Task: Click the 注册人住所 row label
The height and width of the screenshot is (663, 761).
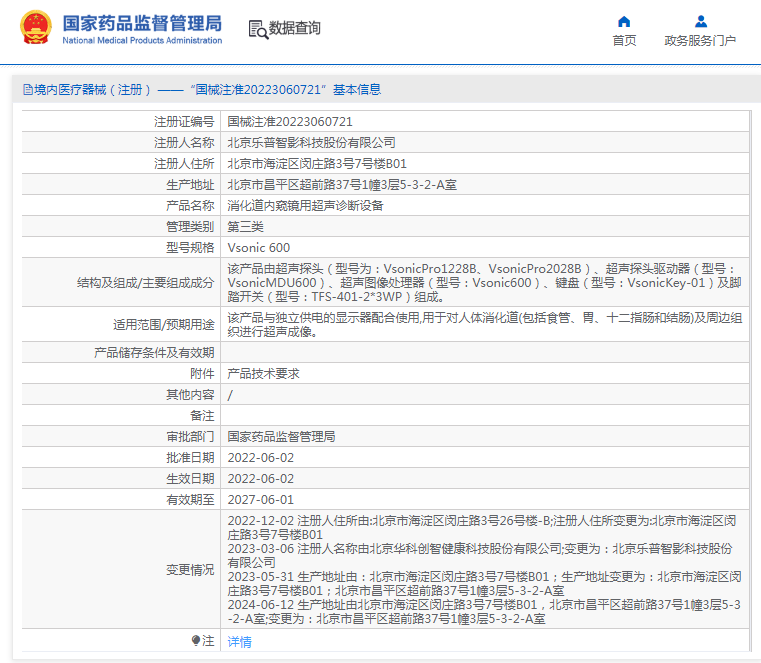Action: pos(184,164)
